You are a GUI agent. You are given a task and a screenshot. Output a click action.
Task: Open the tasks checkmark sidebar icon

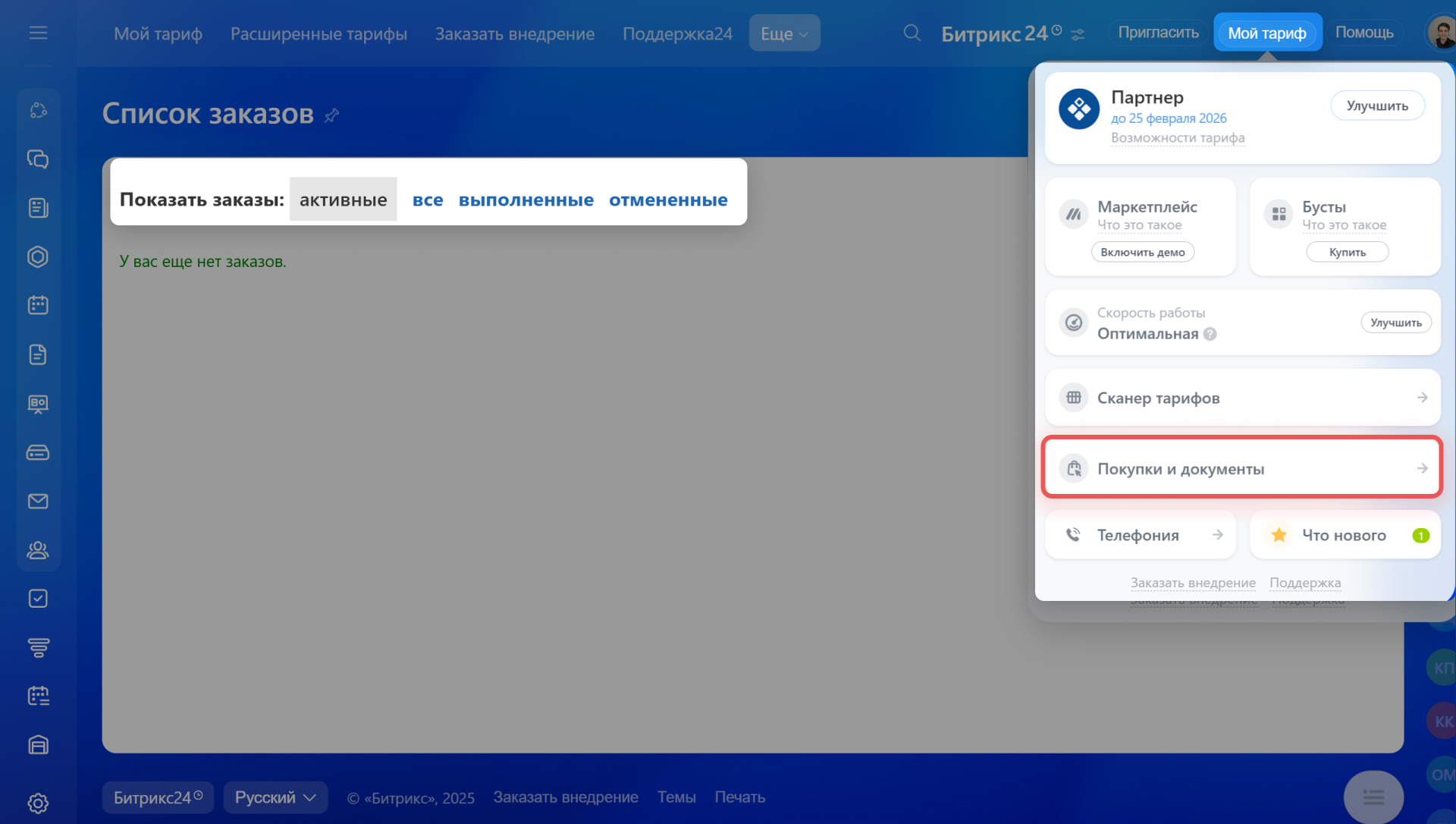click(x=38, y=599)
